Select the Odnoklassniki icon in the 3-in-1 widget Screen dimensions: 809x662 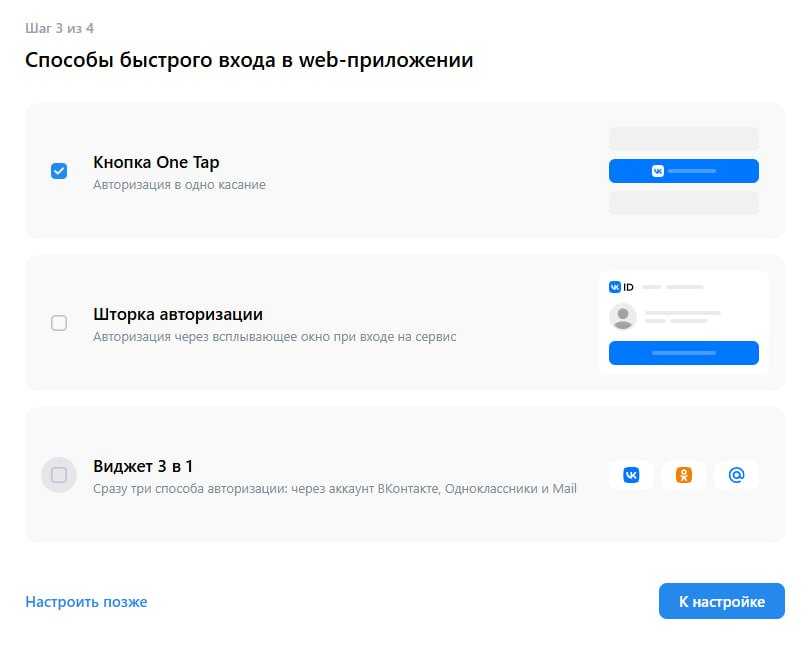pos(684,475)
